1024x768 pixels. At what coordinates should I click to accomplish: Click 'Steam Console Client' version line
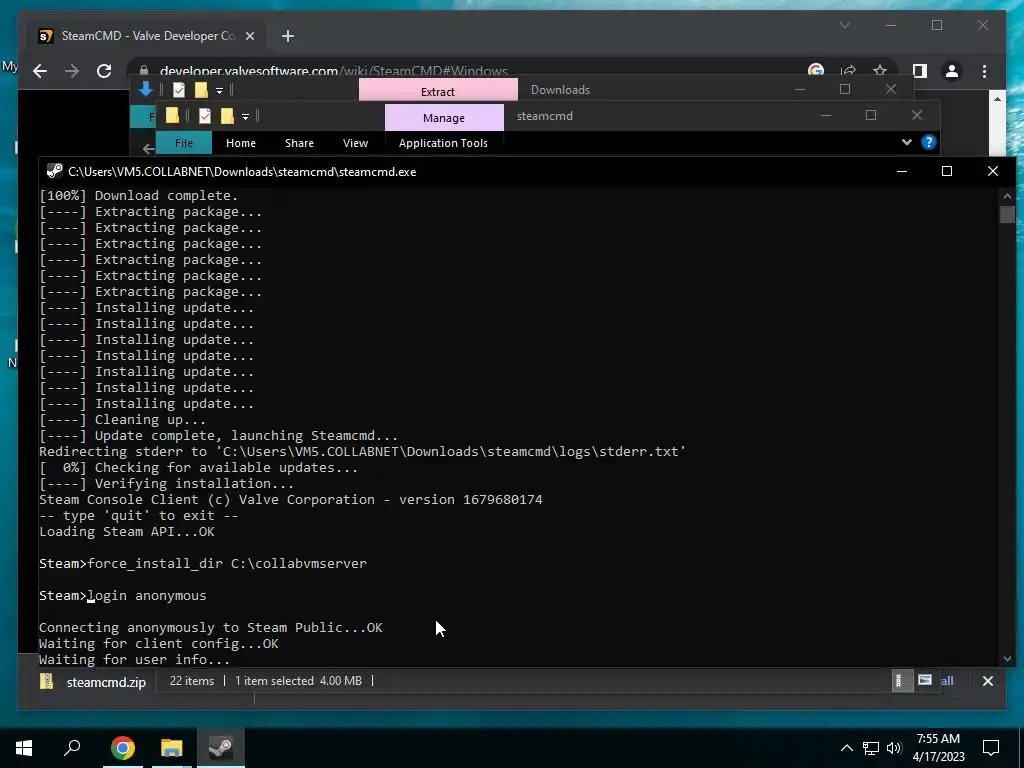point(291,500)
